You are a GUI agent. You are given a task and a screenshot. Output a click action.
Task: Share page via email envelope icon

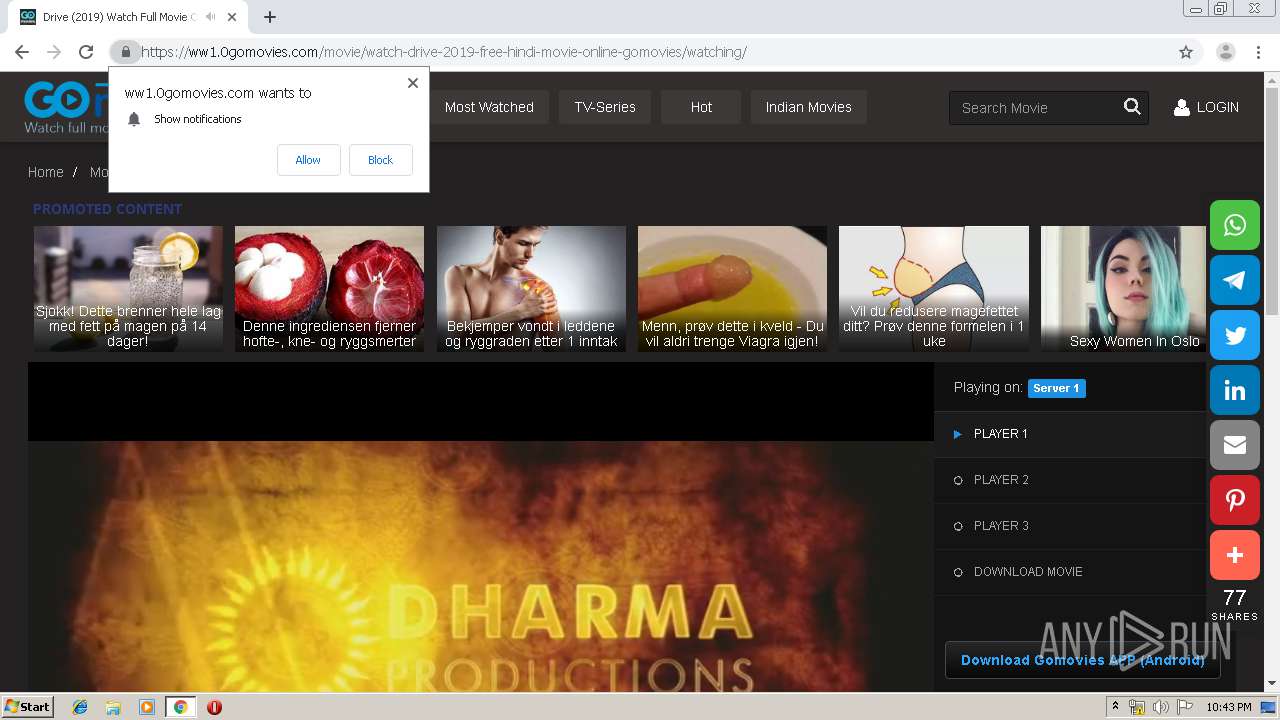coord(1235,445)
